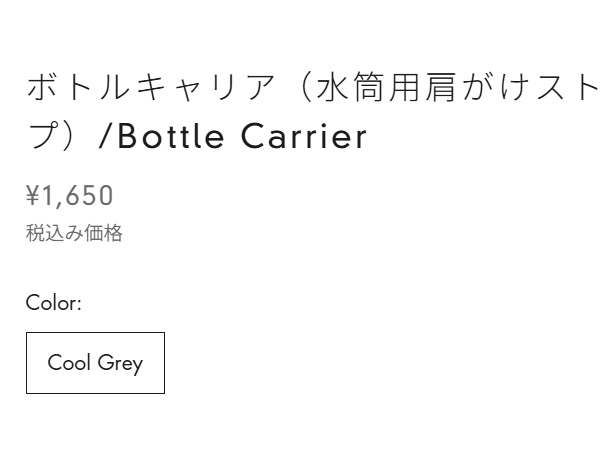Click the word Grey in the color box
This screenshot has height=450, width=600.
click(x=121, y=363)
